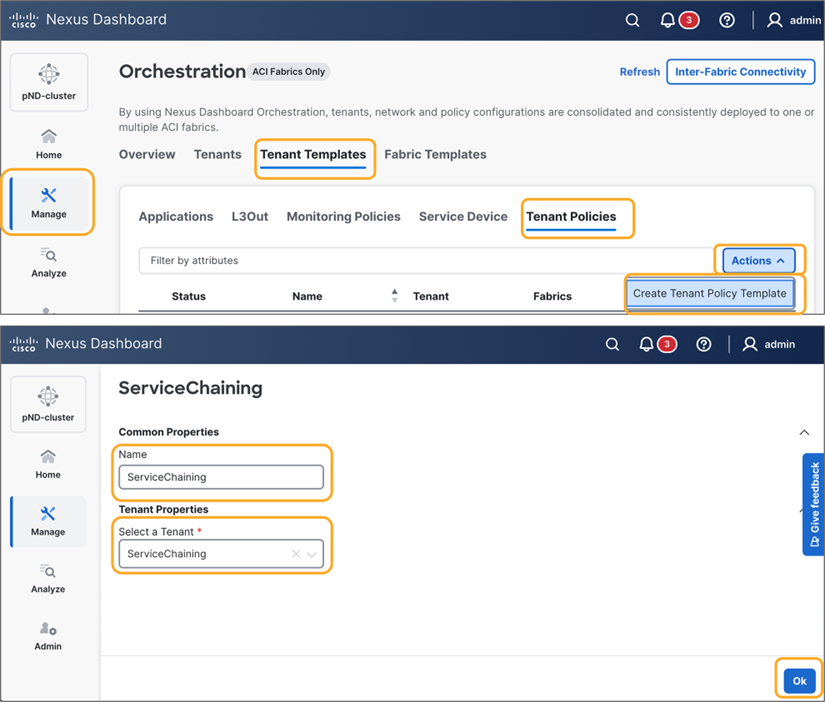The image size is (825, 702).
Task: Open Manage in the top sidebar
Action: [49, 203]
